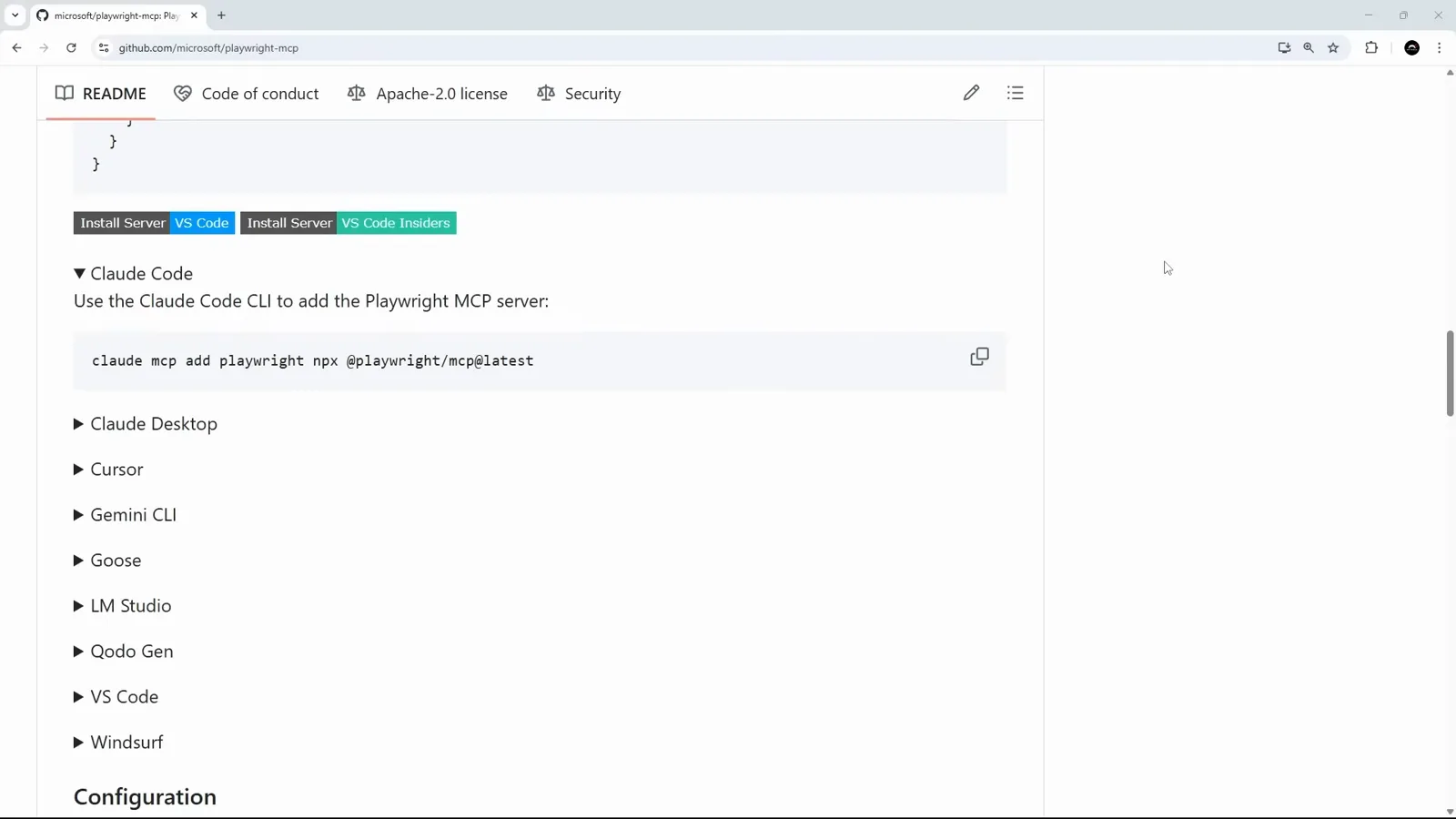Expand the Goose section

pos(107,561)
